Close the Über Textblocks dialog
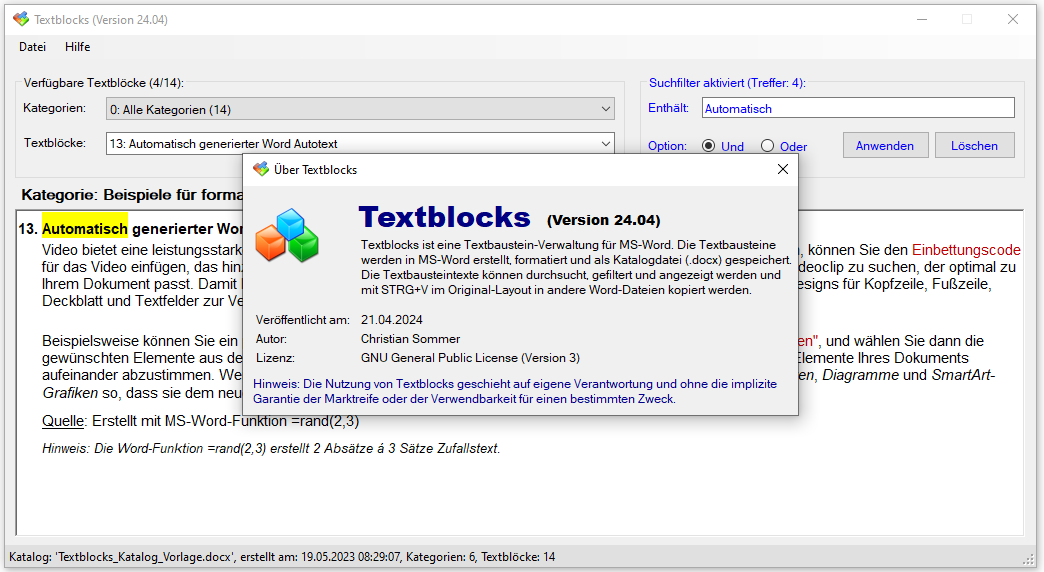 pyautogui.click(x=783, y=169)
